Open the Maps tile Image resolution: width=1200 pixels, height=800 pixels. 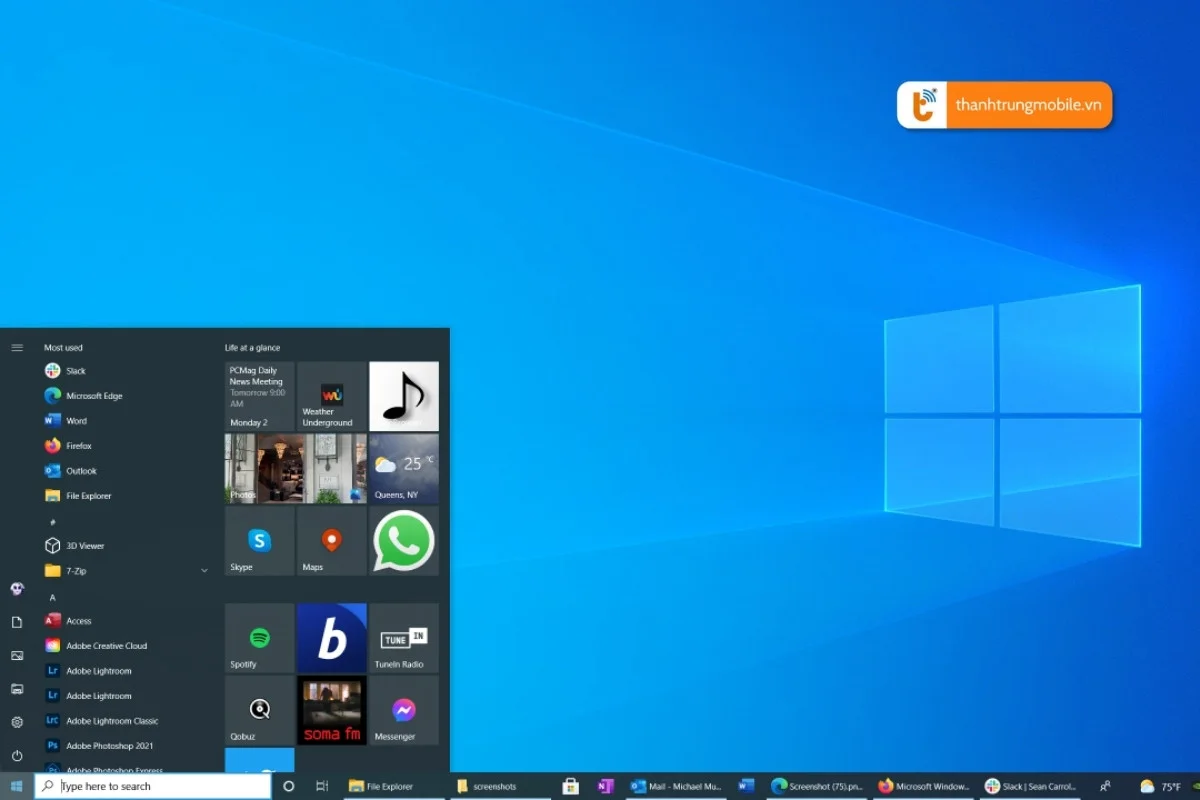[x=331, y=540]
